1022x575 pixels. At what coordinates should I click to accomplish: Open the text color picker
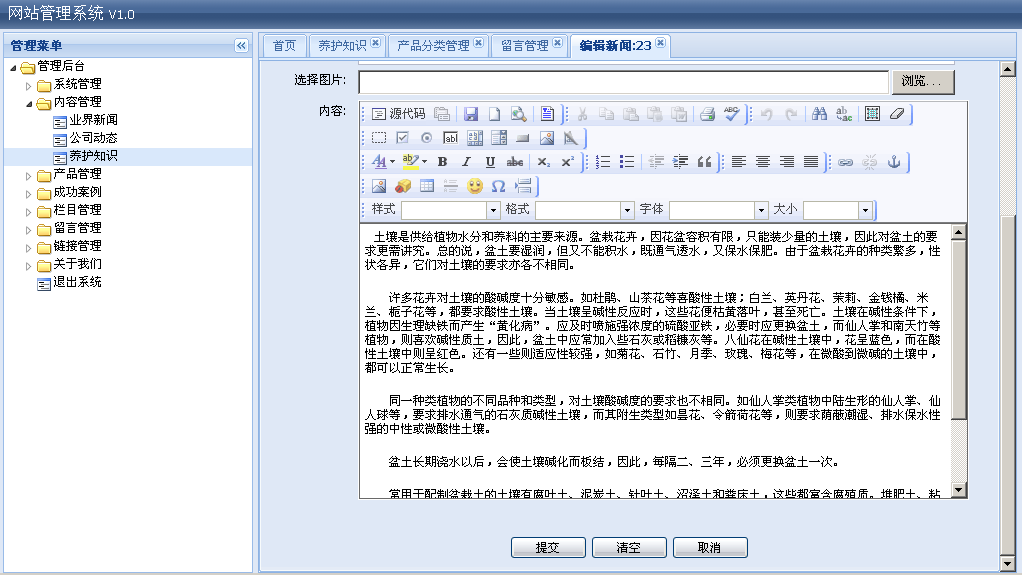pos(383,162)
